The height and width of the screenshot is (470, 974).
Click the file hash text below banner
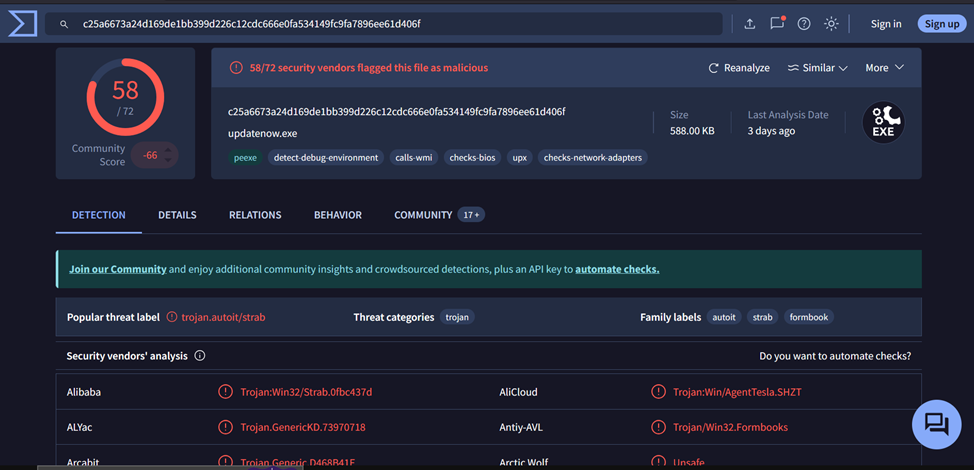pos(396,112)
